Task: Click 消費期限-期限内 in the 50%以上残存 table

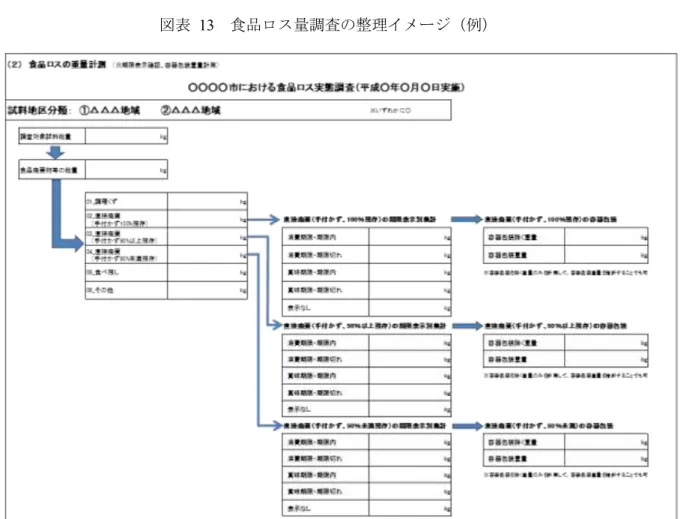Action: tap(325, 343)
